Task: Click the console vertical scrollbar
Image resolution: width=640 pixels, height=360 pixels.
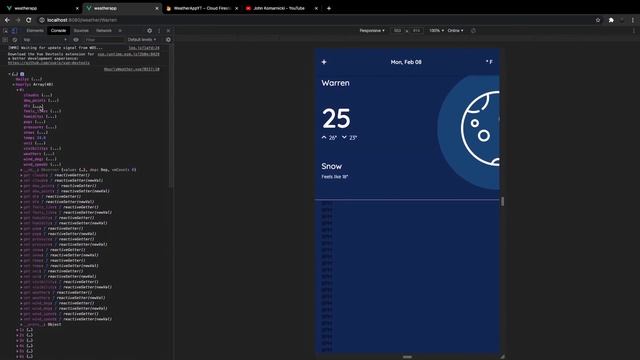Action: click(x=171, y=116)
